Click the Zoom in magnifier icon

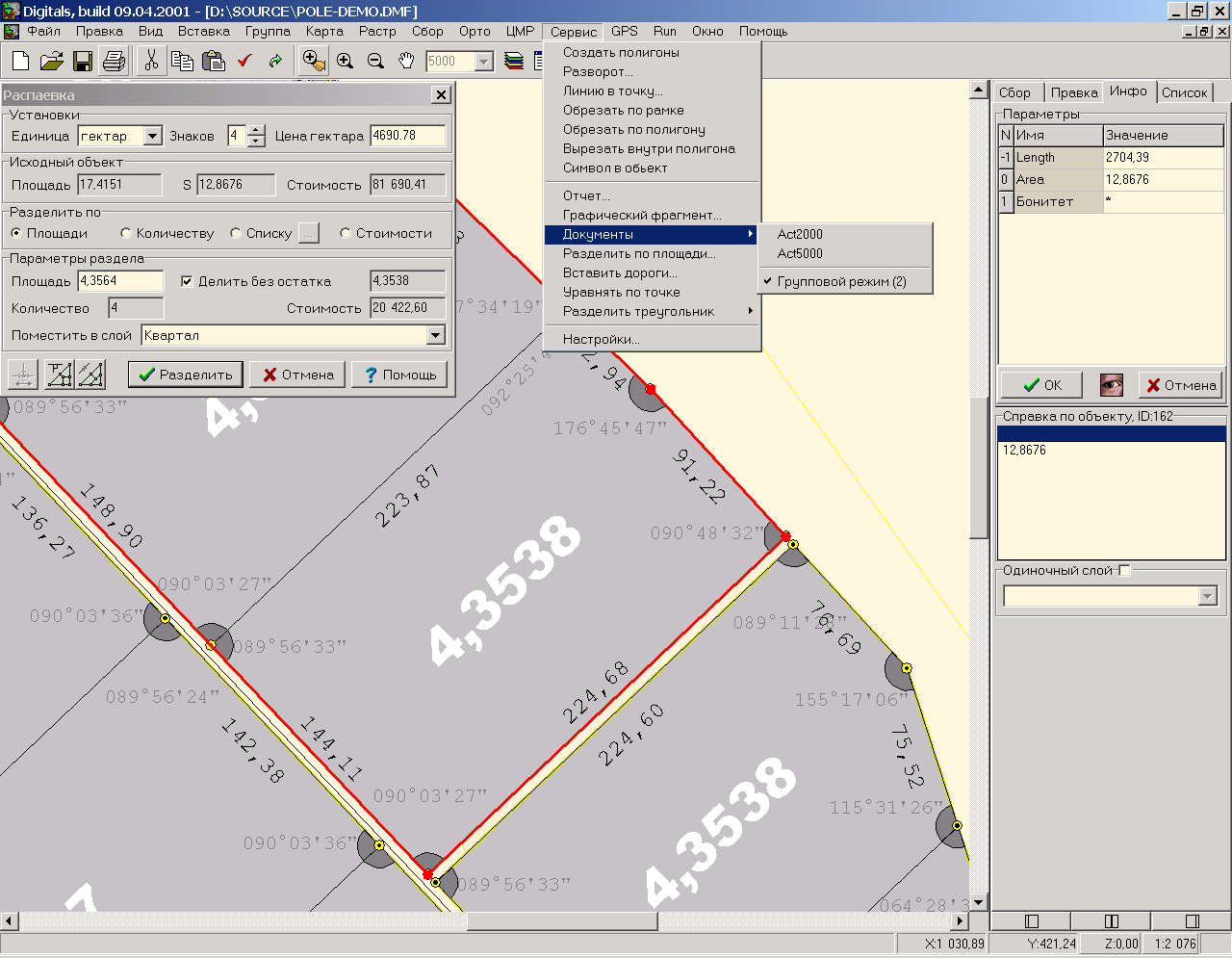(345, 62)
